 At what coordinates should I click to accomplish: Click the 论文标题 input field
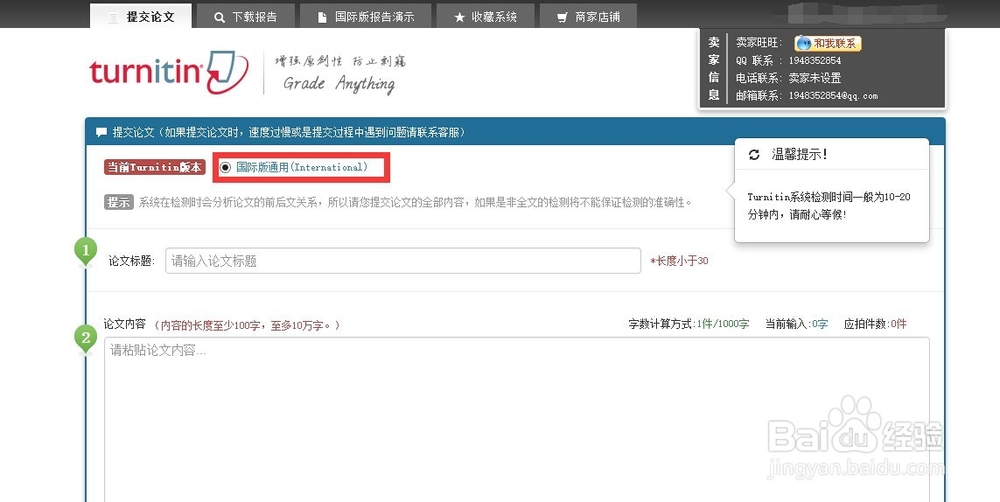coord(403,261)
